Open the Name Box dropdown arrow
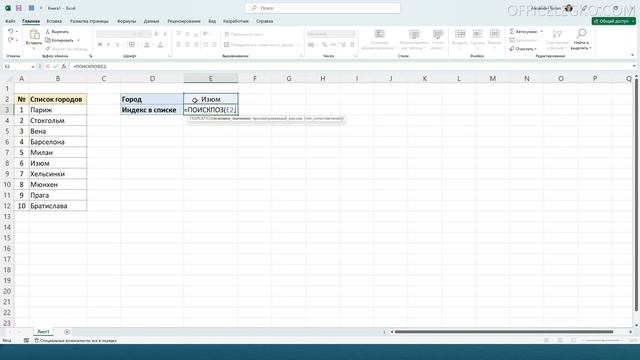The width and height of the screenshot is (640, 360). point(33,67)
